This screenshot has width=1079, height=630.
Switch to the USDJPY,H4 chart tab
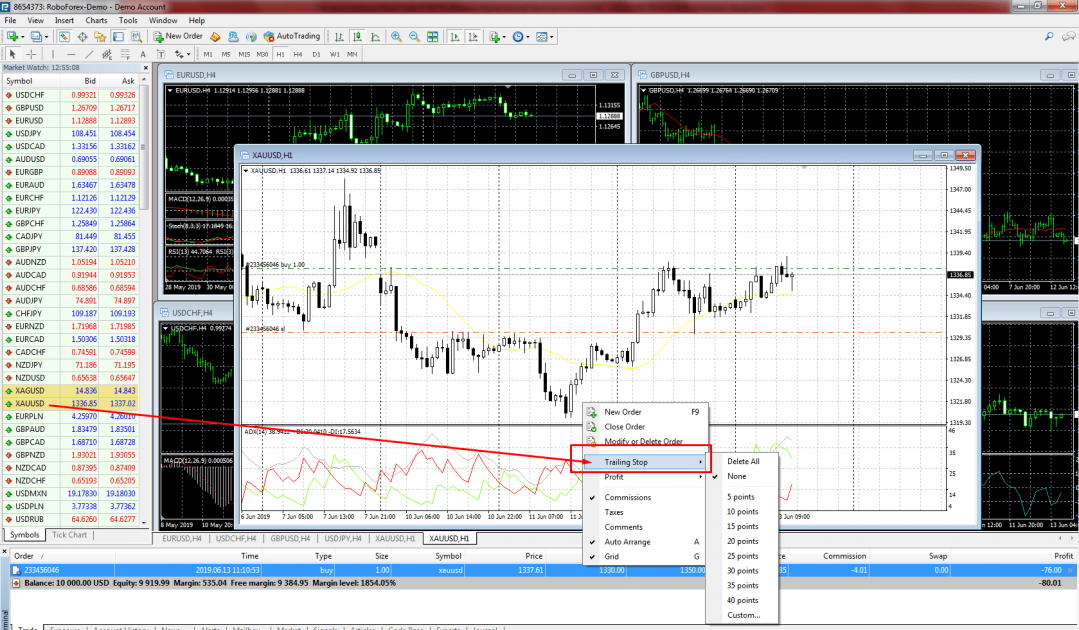coord(343,539)
